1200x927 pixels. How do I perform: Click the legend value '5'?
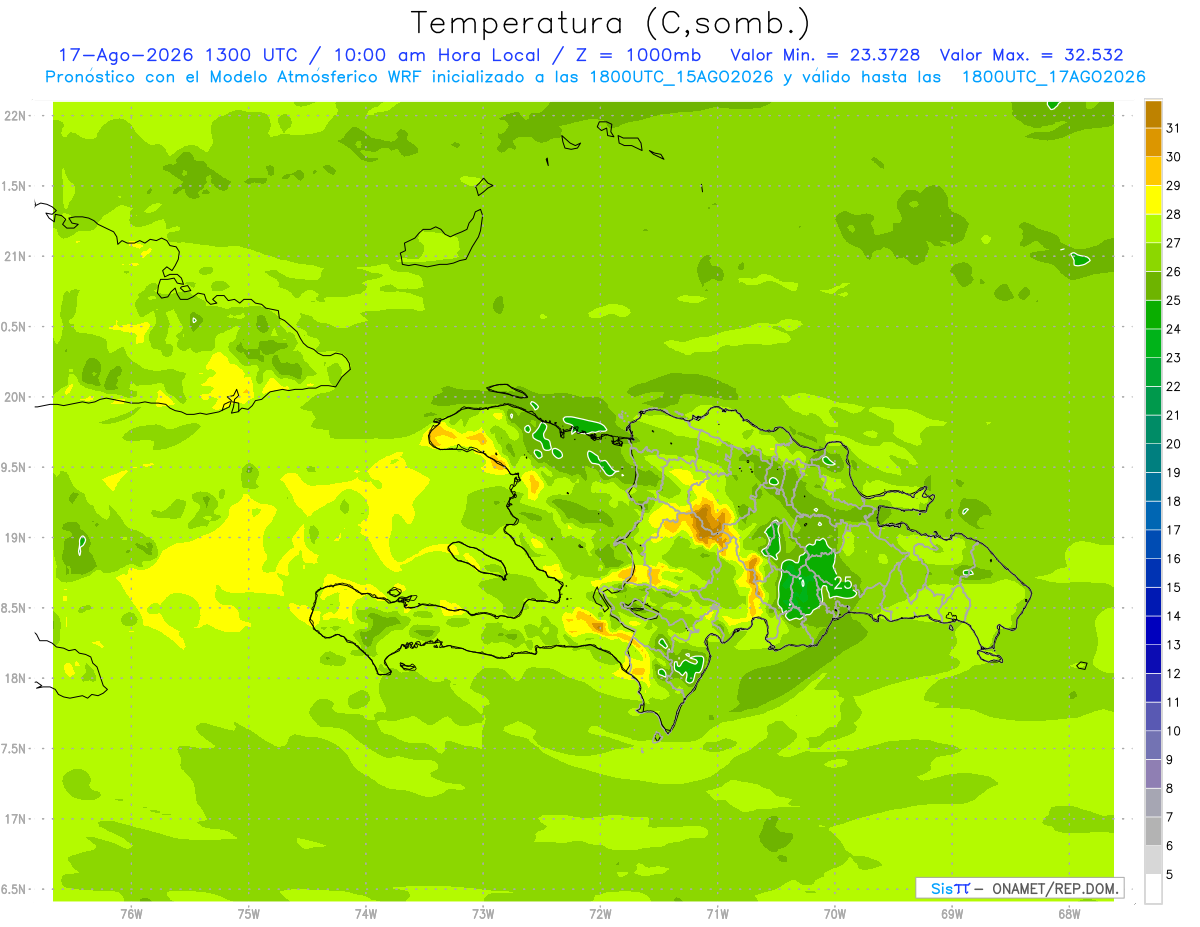pyautogui.click(x=1169, y=874)
